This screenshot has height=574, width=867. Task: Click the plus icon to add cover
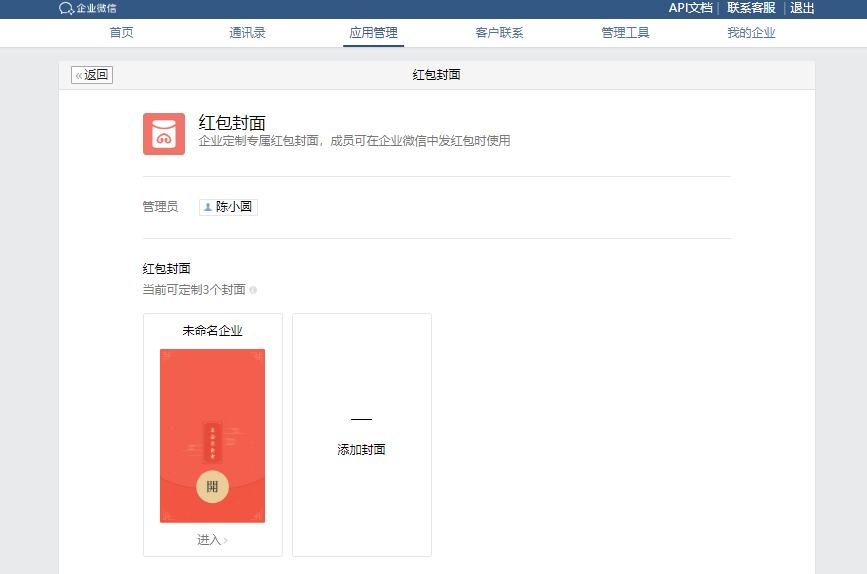(x=361, y=419)
